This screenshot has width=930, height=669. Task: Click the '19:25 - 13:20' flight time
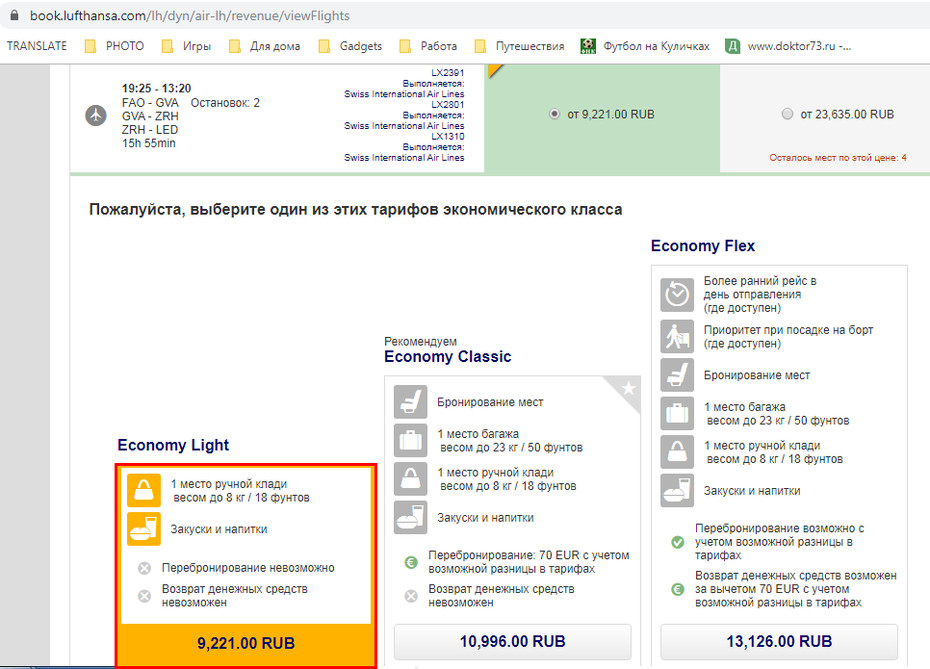click(x=156, y=88)
